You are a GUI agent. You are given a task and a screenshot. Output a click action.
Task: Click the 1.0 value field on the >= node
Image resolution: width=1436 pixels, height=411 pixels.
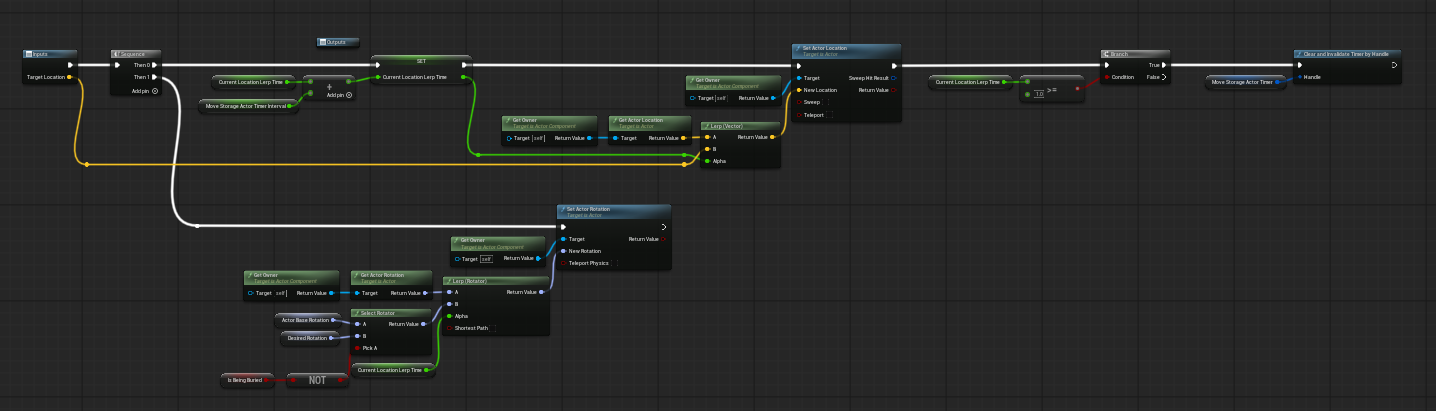pos(1038,94)
